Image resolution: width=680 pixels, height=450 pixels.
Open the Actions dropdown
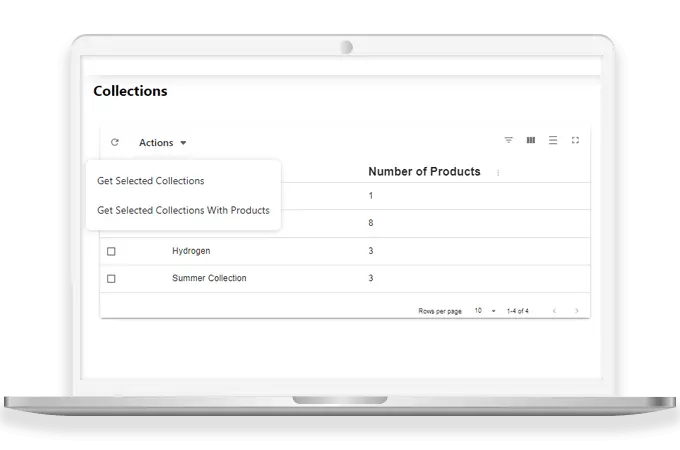coord(162,143)
